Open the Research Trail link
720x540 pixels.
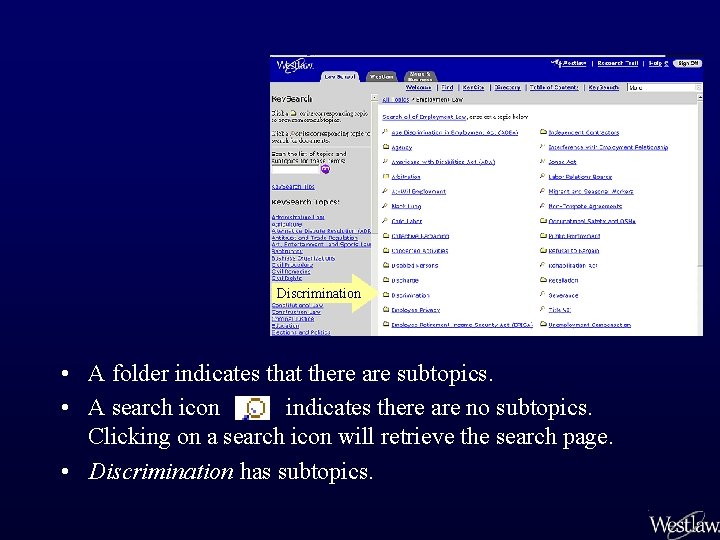coord(618,63)
